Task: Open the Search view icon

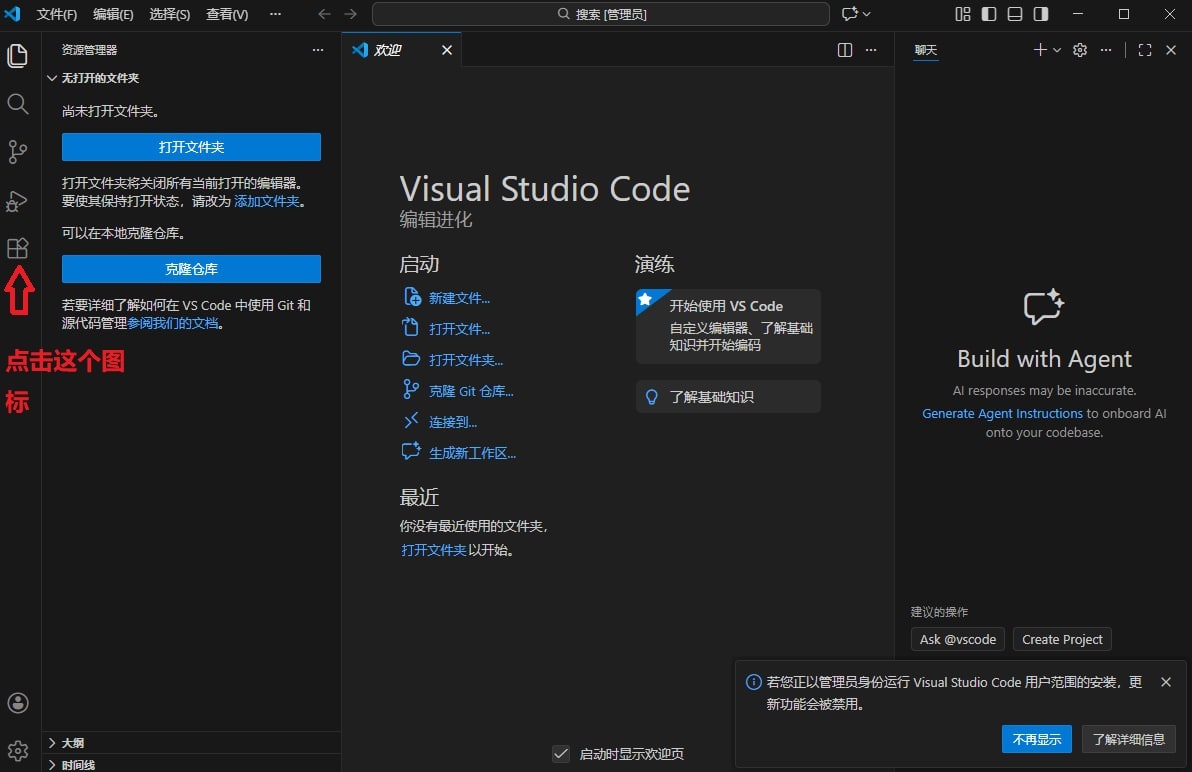Action: click(x=18, y=104)
